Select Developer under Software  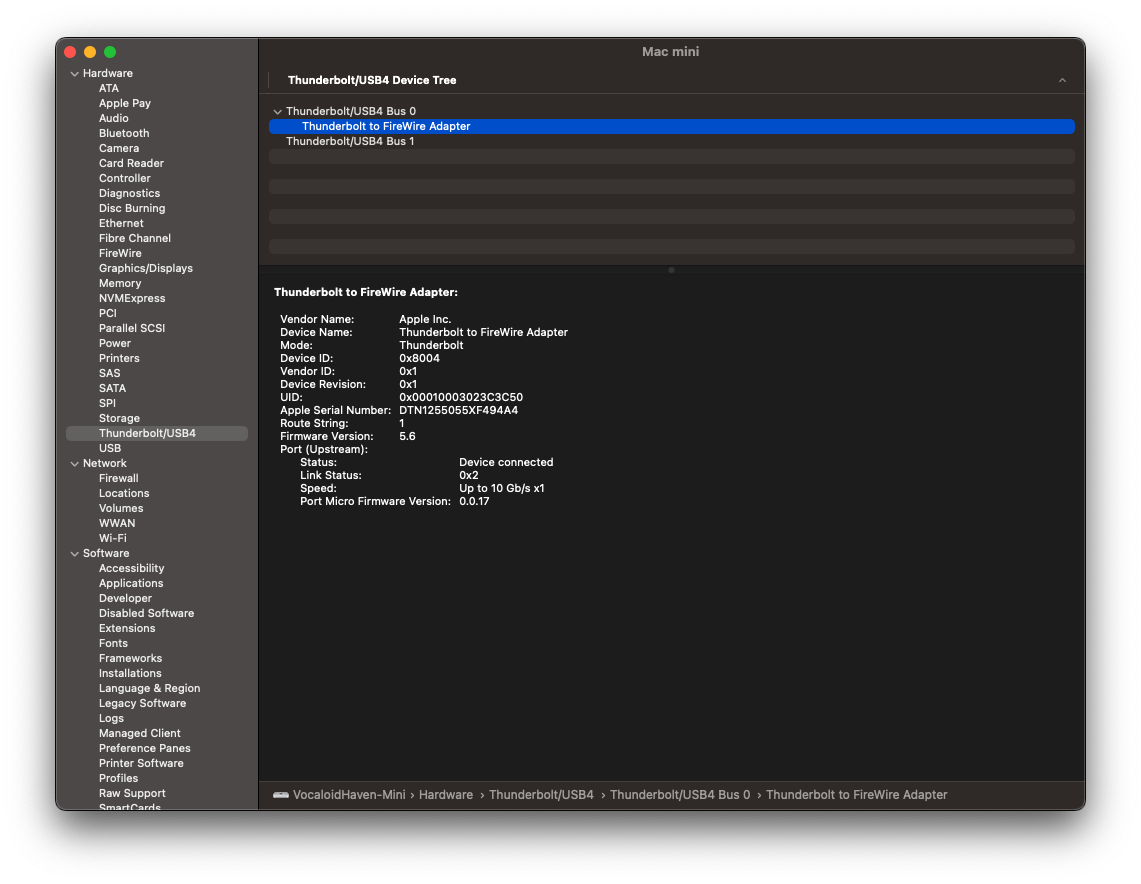[x=125, y=598]
